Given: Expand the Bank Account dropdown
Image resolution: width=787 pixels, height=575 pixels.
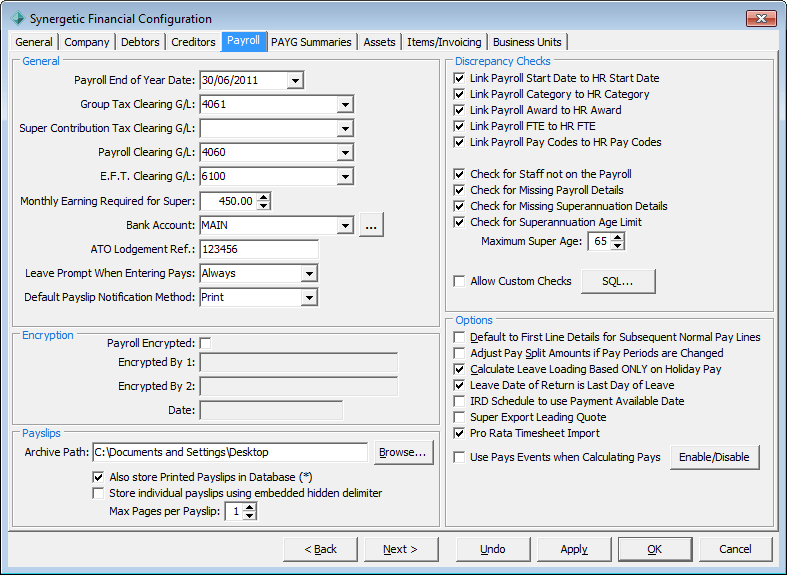Looking at the screenshot, I should (x=345, y=225).
